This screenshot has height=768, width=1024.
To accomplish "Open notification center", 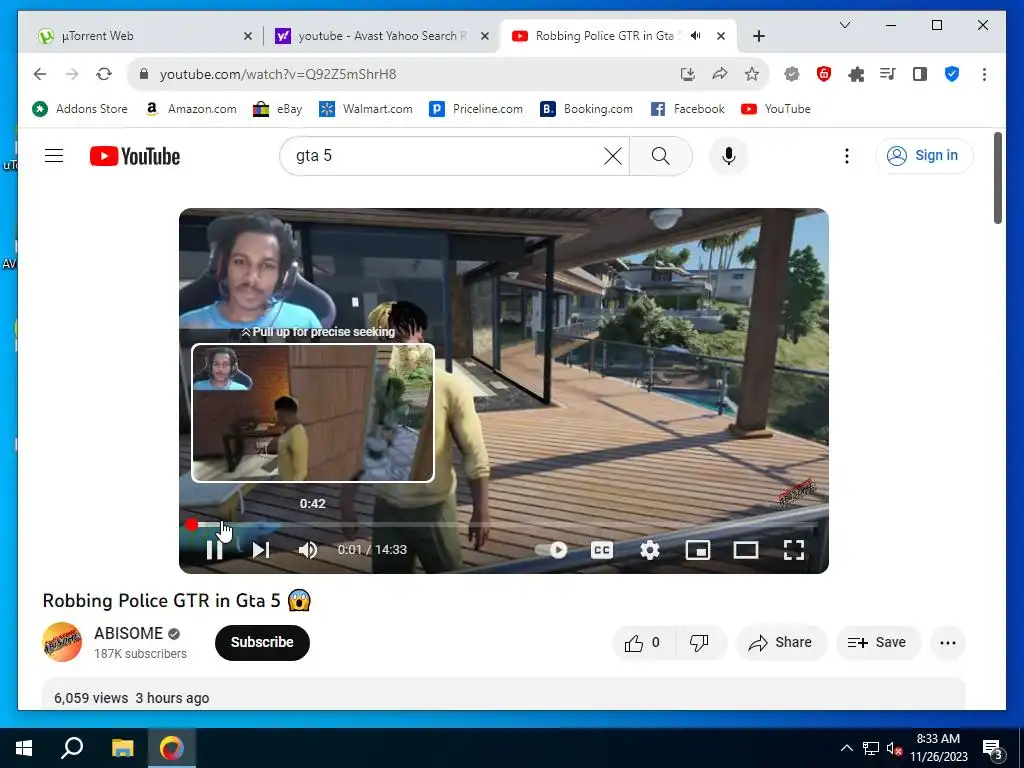I will tap(993, 749).
